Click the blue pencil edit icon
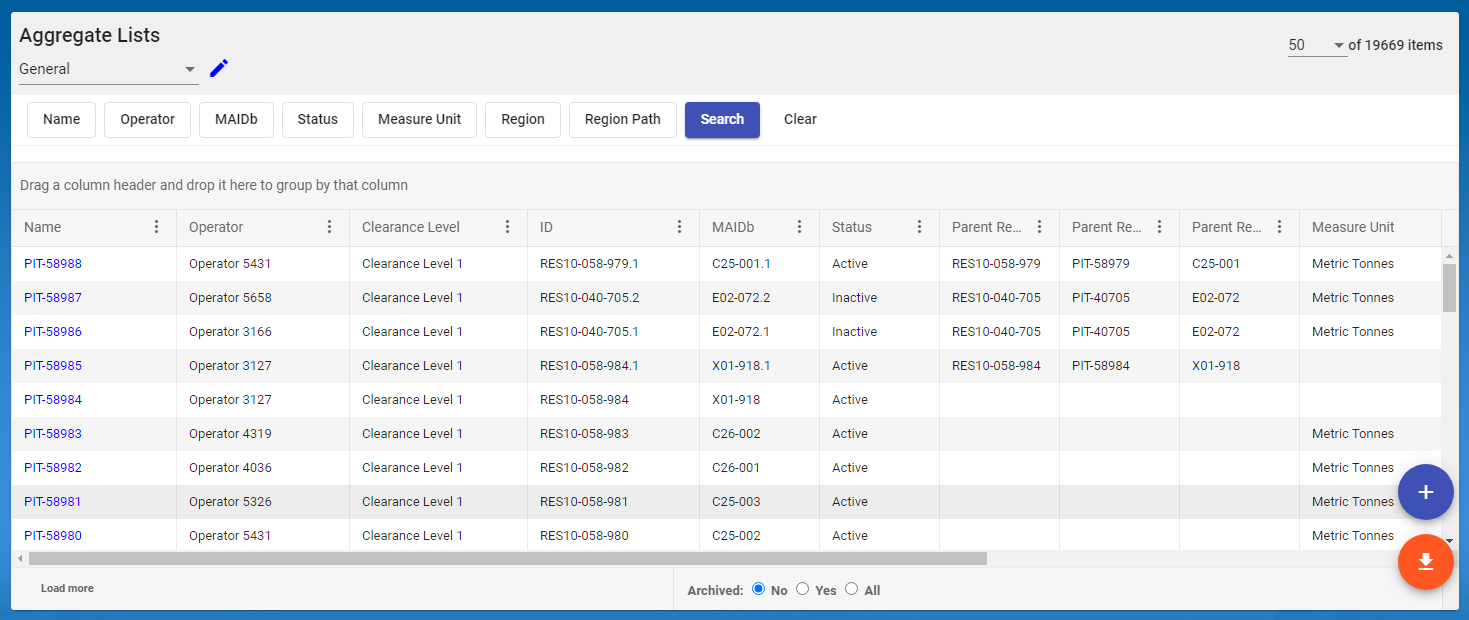 [219, 69]
